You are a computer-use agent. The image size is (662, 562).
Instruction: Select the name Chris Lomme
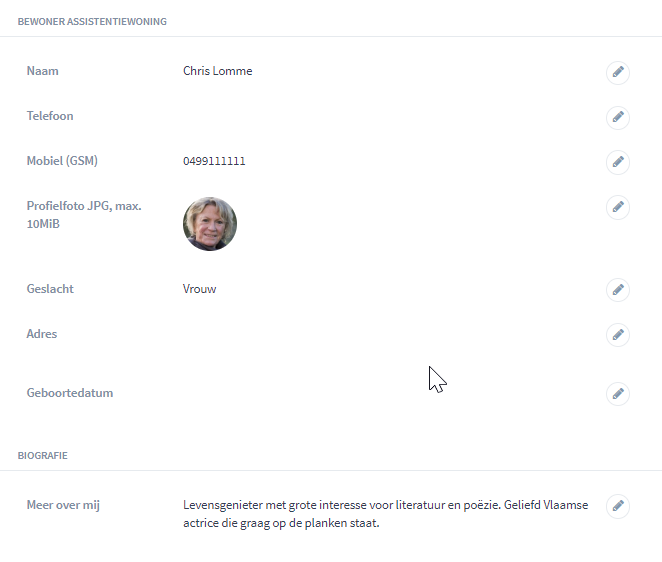click(217, 71)
